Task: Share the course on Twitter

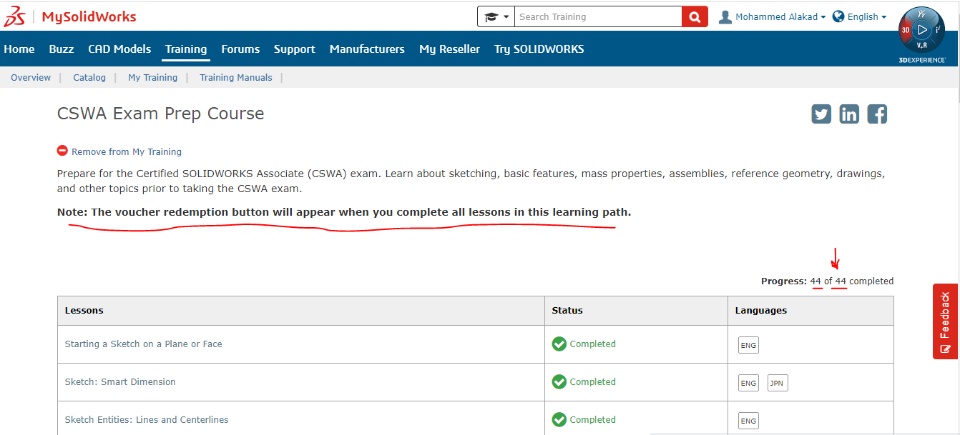Action: point(821,114)
